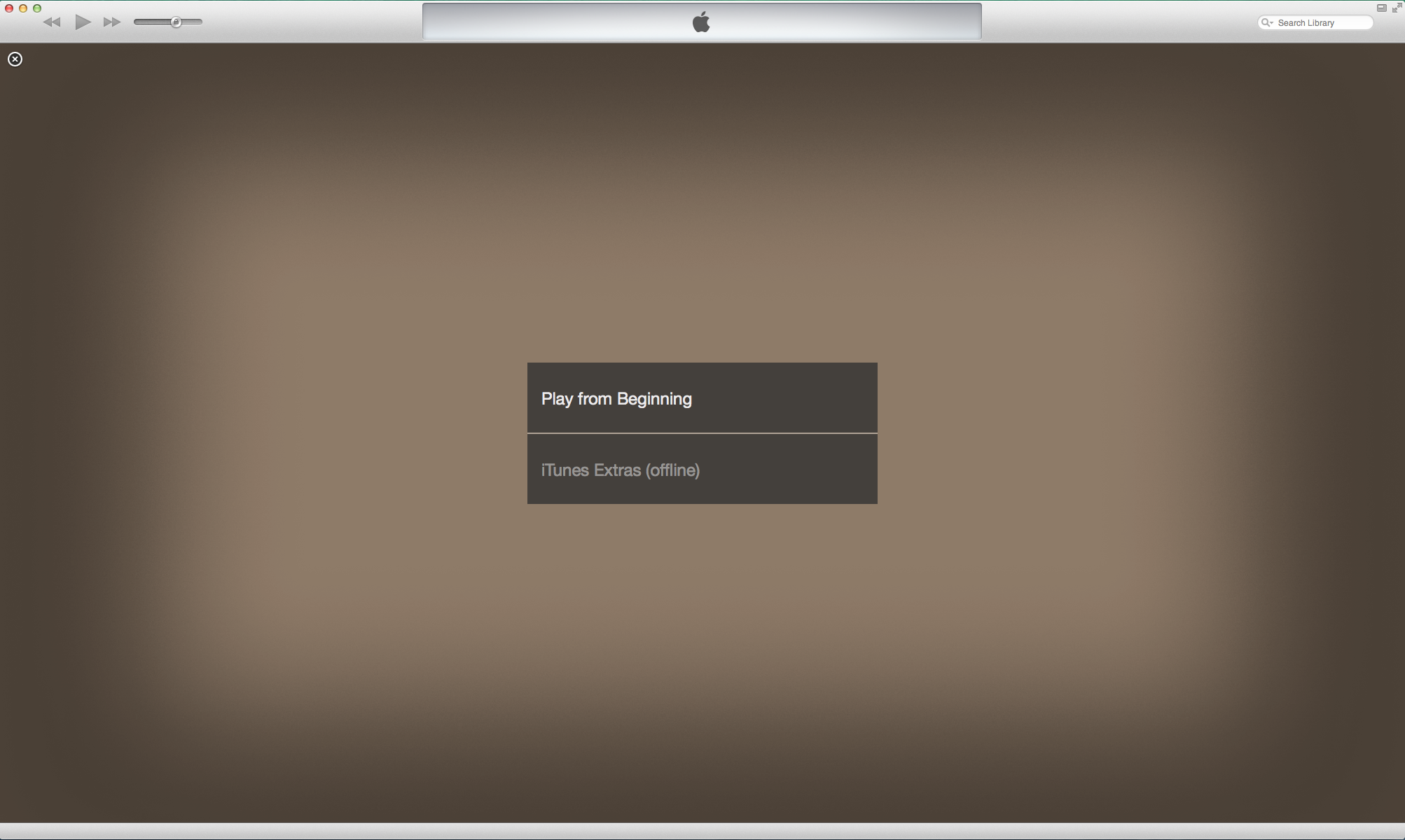This screenshot has width=1405, height=840.
Task: Close the extras overlay with X icon
Action: pyautogui.click(x=15, y=59)
